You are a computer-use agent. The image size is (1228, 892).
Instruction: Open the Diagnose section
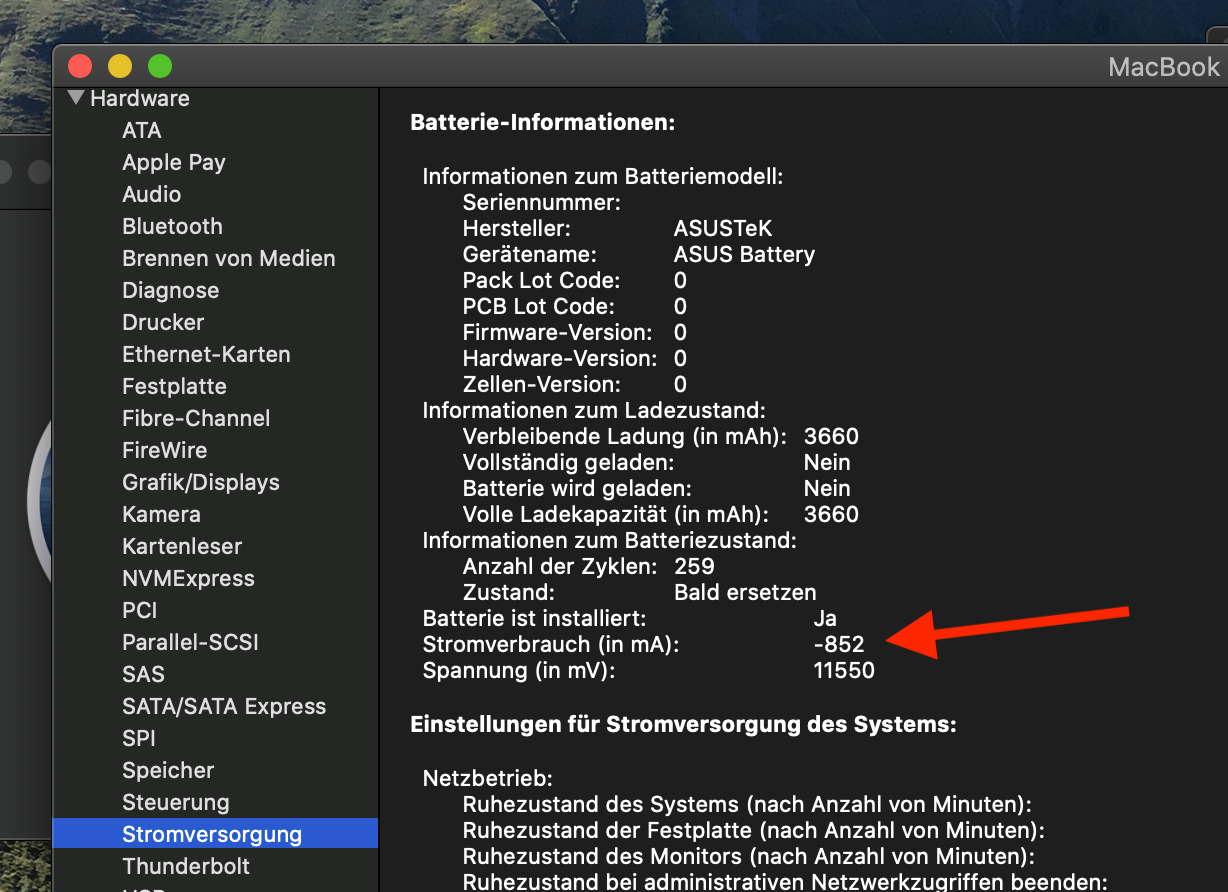click(x=170, y=290)
